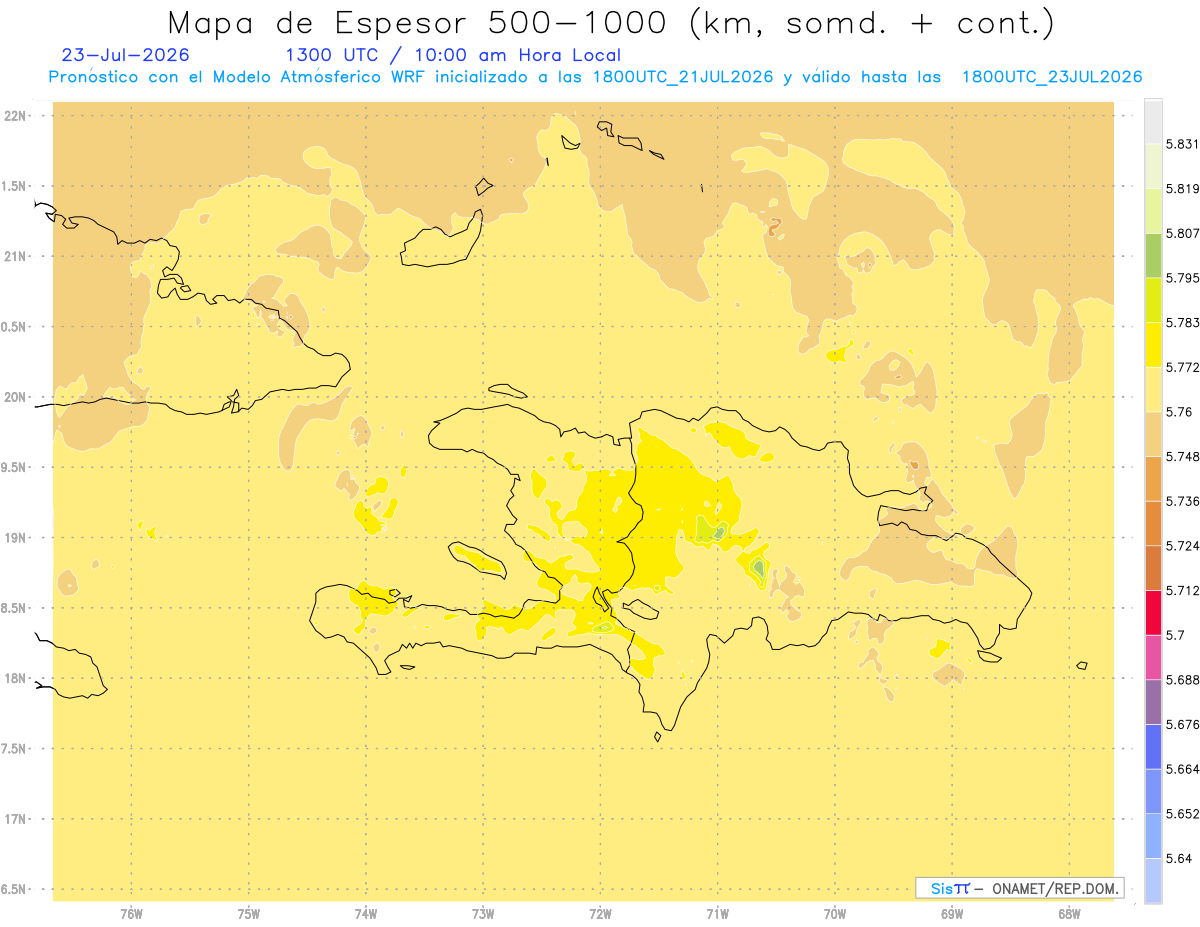The width and height of the screenshot is (1200, 927).
Task: Click the 5.676 colorbar value
Action: (x=1182, y=724)
